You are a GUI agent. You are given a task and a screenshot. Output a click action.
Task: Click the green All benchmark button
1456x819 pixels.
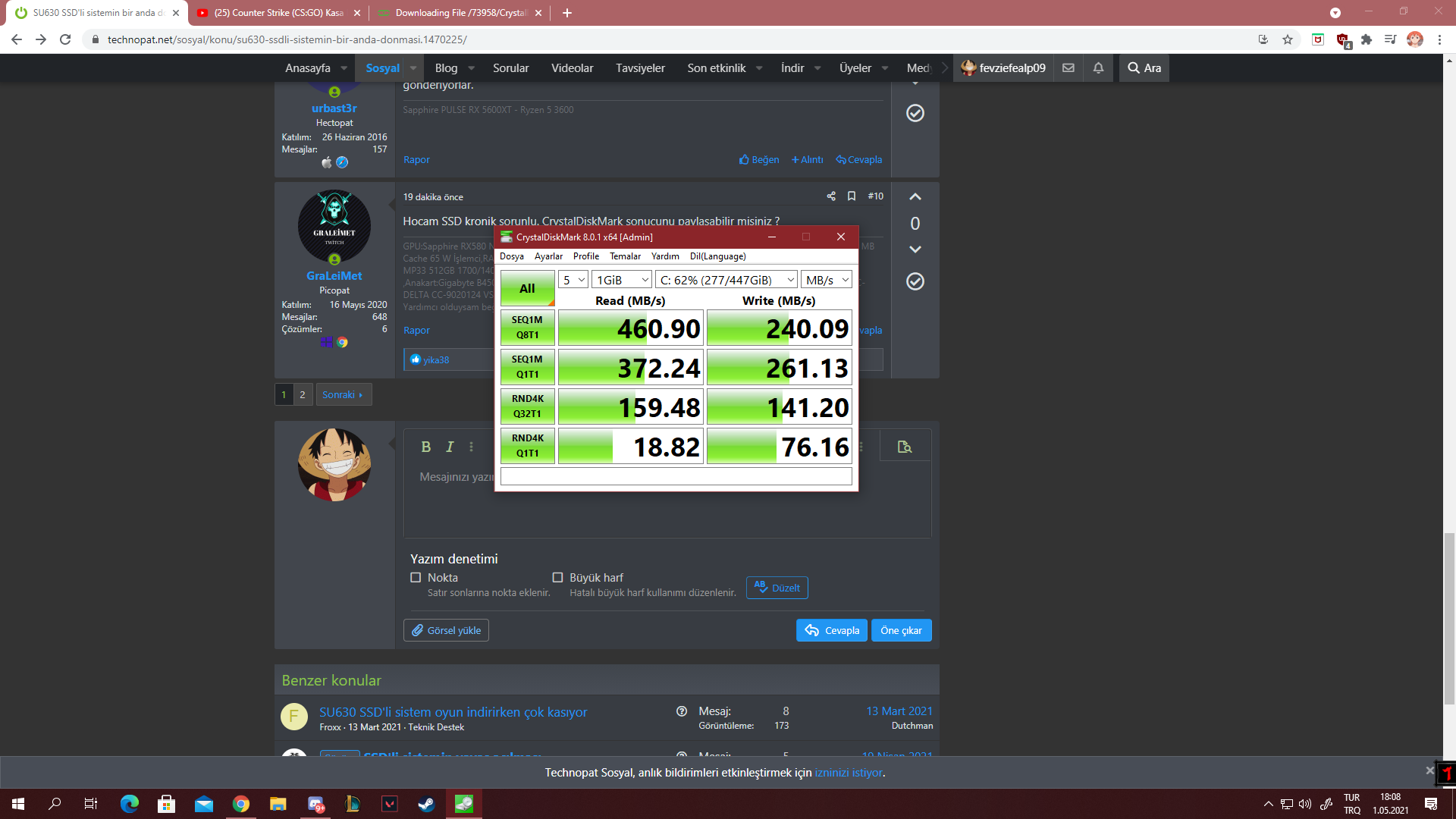tap(527, 289)
